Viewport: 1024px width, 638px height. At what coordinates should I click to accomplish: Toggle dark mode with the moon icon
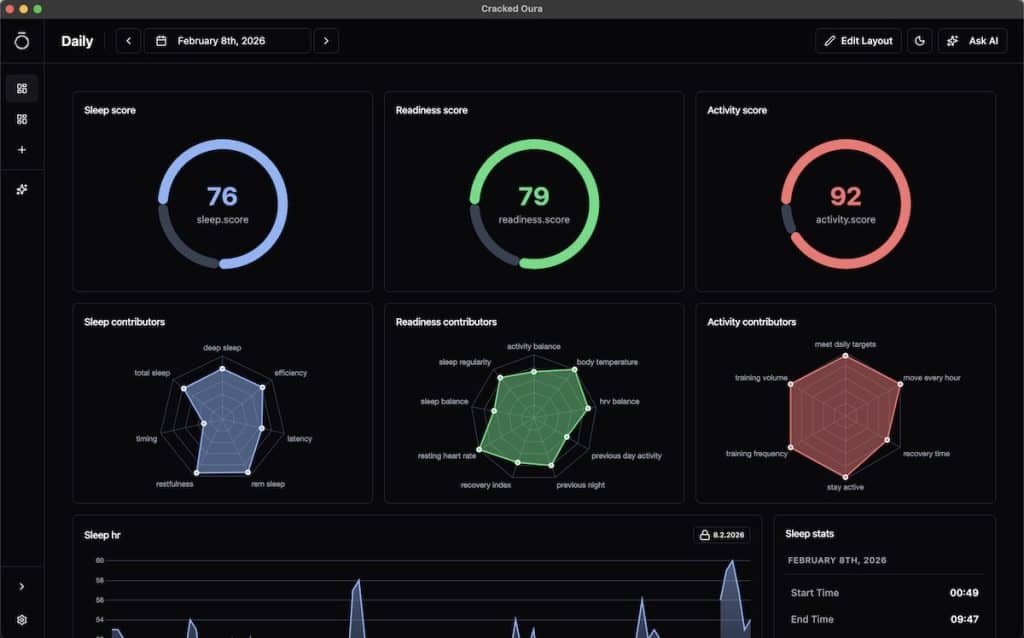pos(919,41)
